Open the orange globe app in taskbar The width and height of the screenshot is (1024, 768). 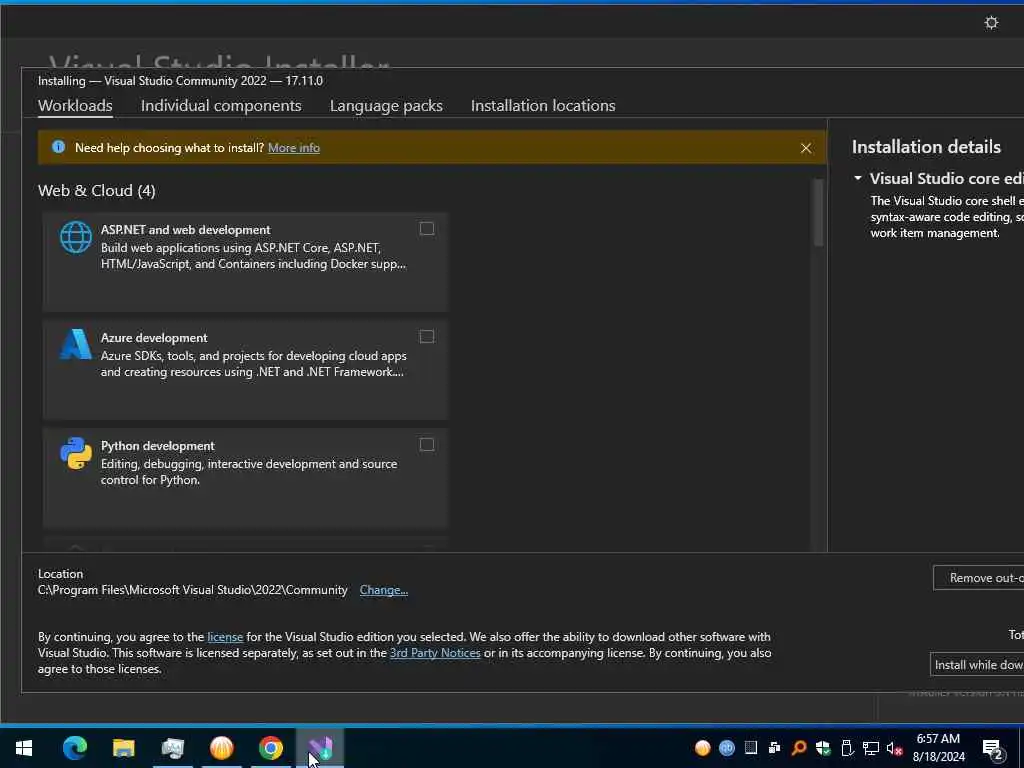click(x=221, y=748)
